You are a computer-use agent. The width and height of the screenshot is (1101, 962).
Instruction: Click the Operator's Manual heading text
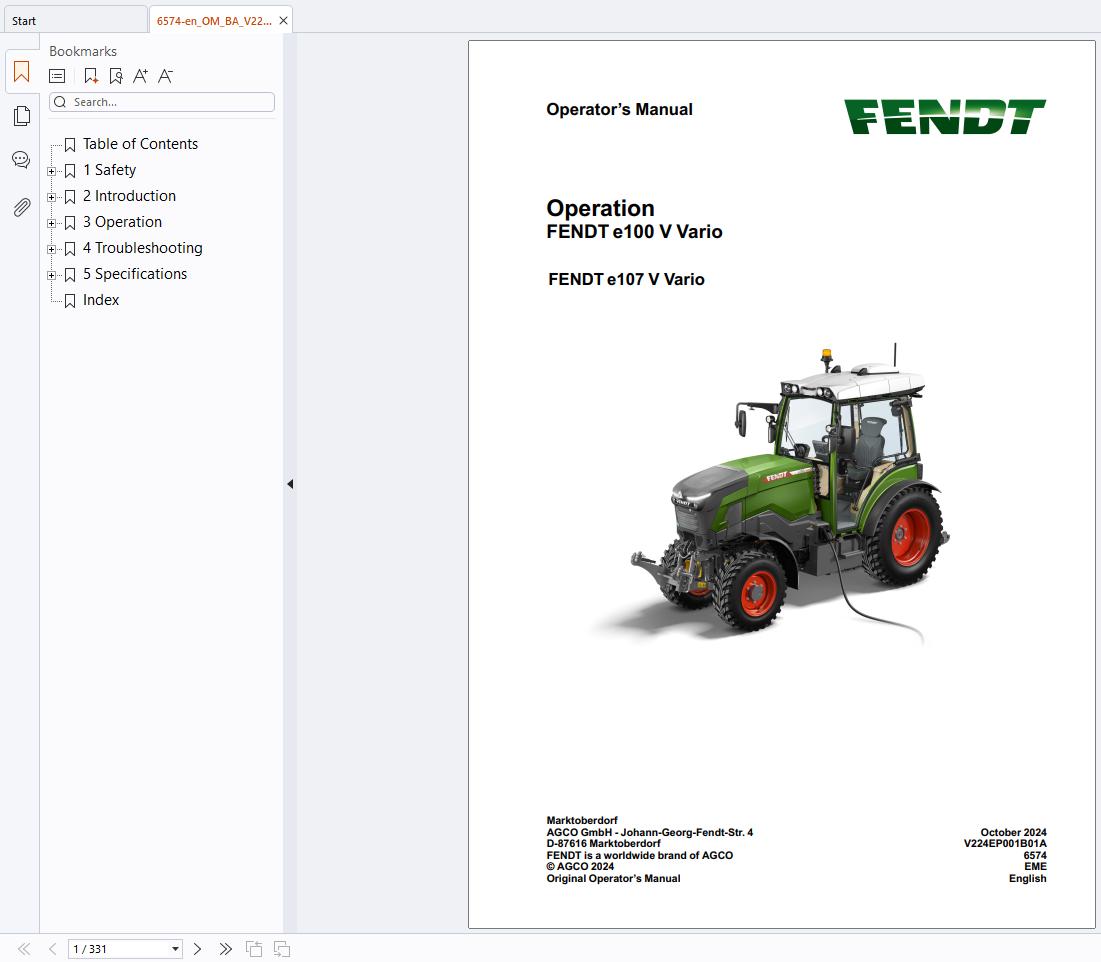click(619, 110)
